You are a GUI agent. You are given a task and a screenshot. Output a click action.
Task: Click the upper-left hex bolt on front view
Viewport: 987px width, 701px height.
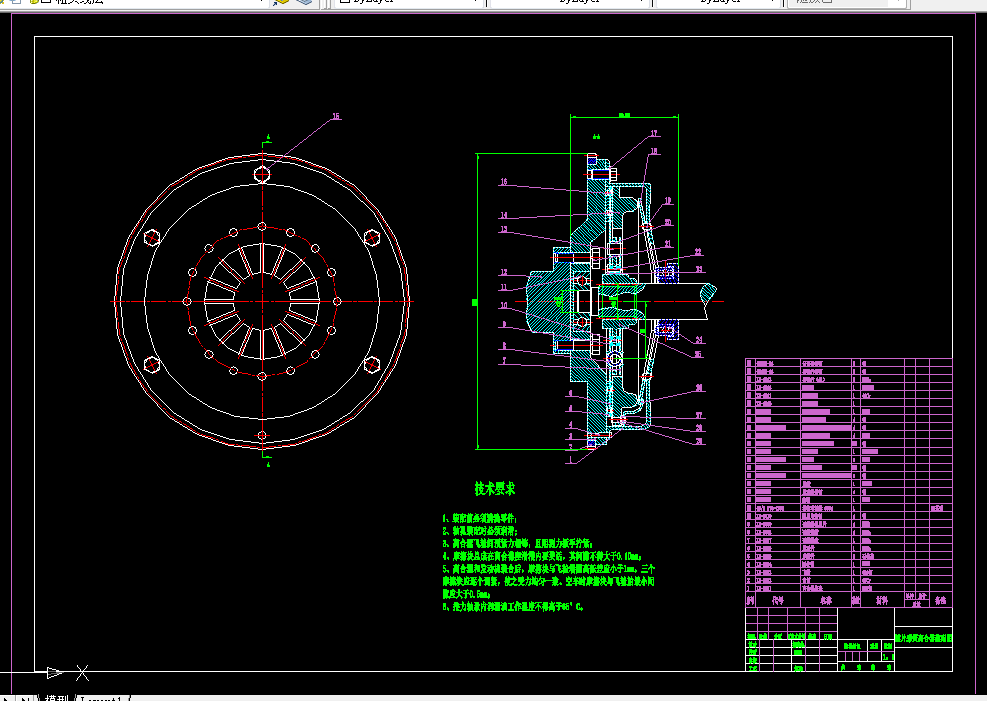(152, 237)
